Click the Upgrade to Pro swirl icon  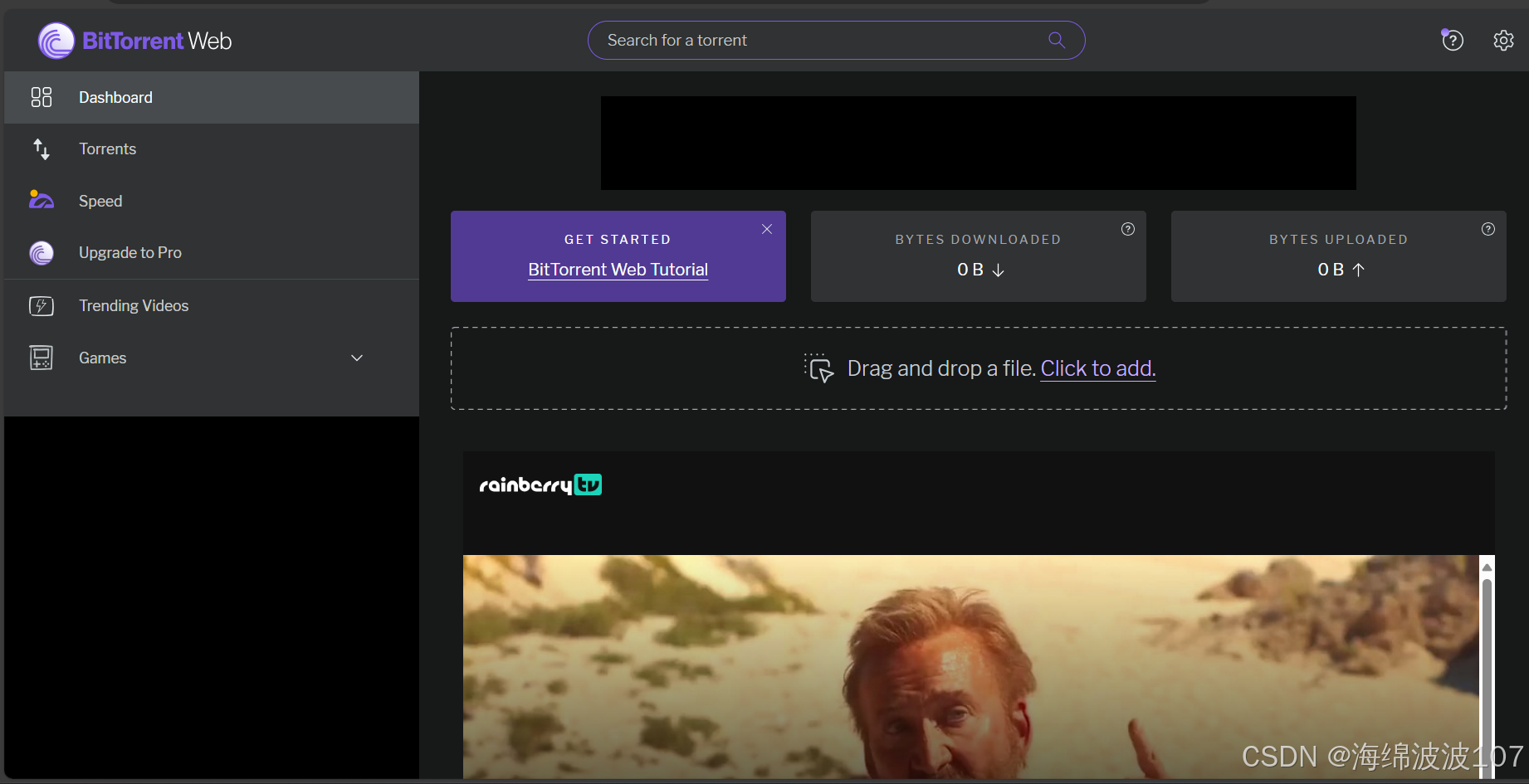point(42,252)
